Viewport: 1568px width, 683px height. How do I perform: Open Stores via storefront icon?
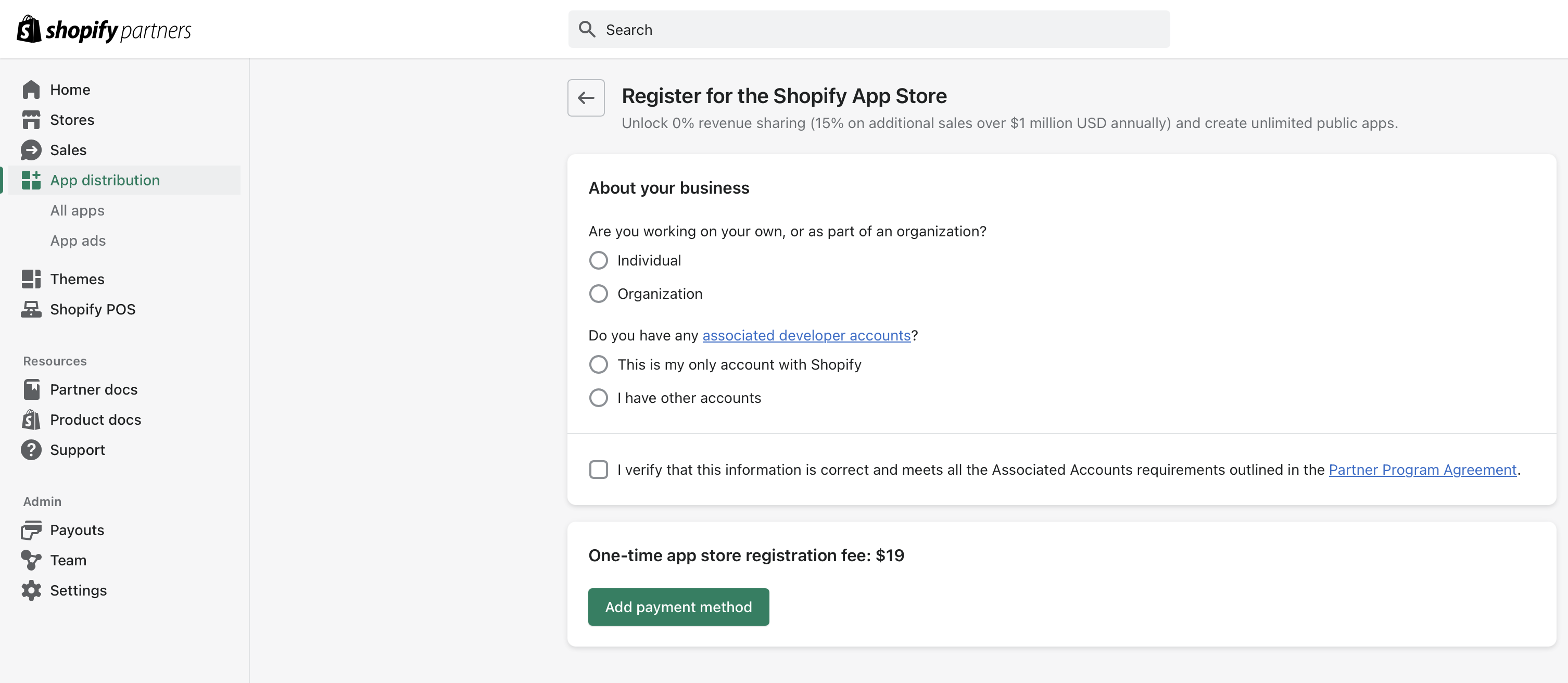(x=31, y=120)
